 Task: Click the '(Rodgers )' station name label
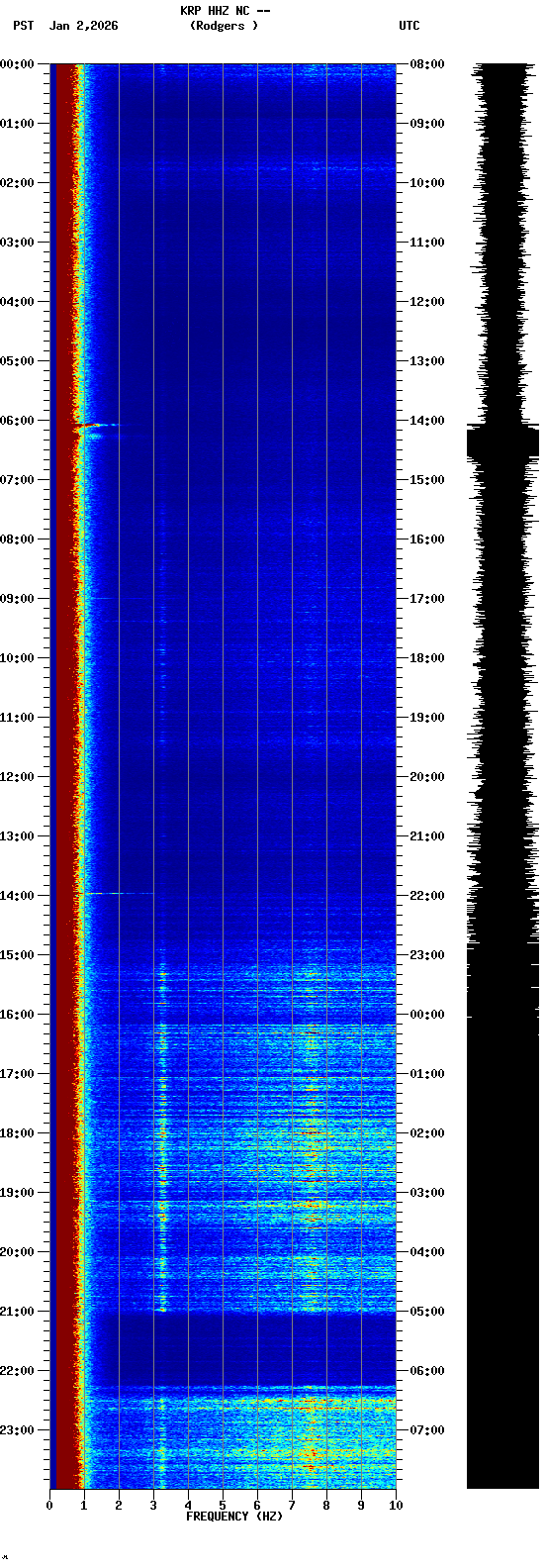(x=225, y=26)
